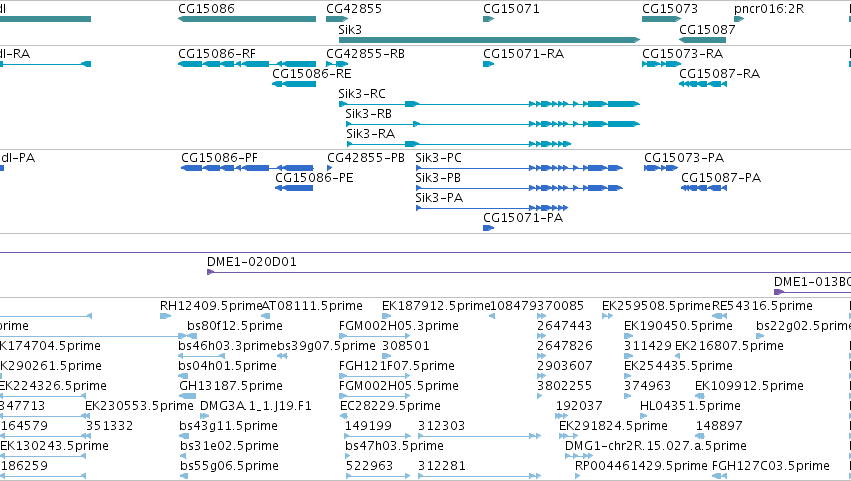Click the EK230553.5prime EST label
Viewport: 851px width, 481px height.
[139, 407]
